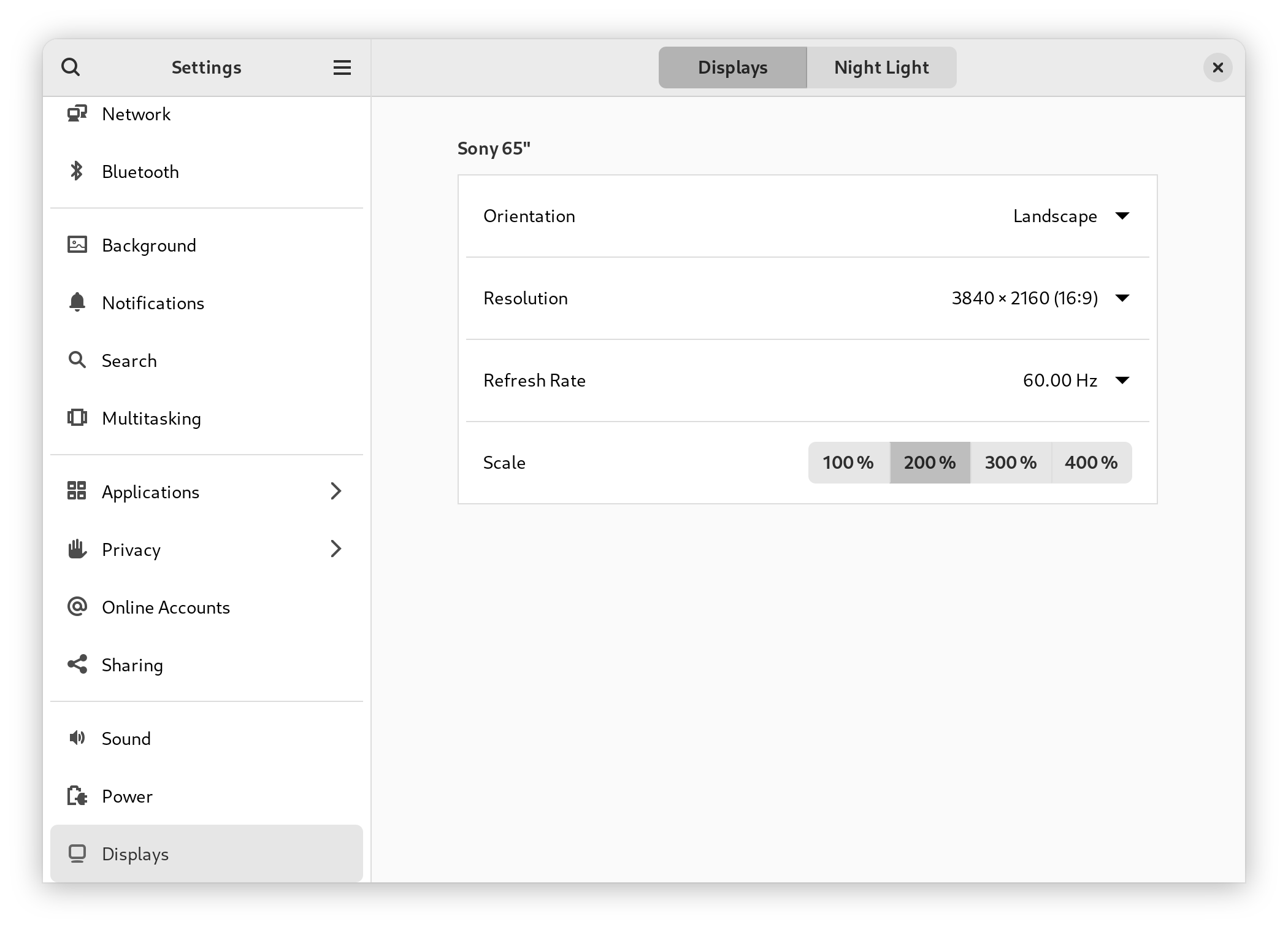Open the settings search magnifier icon
Screen dimensions: 1288x929
coord(71,67)
